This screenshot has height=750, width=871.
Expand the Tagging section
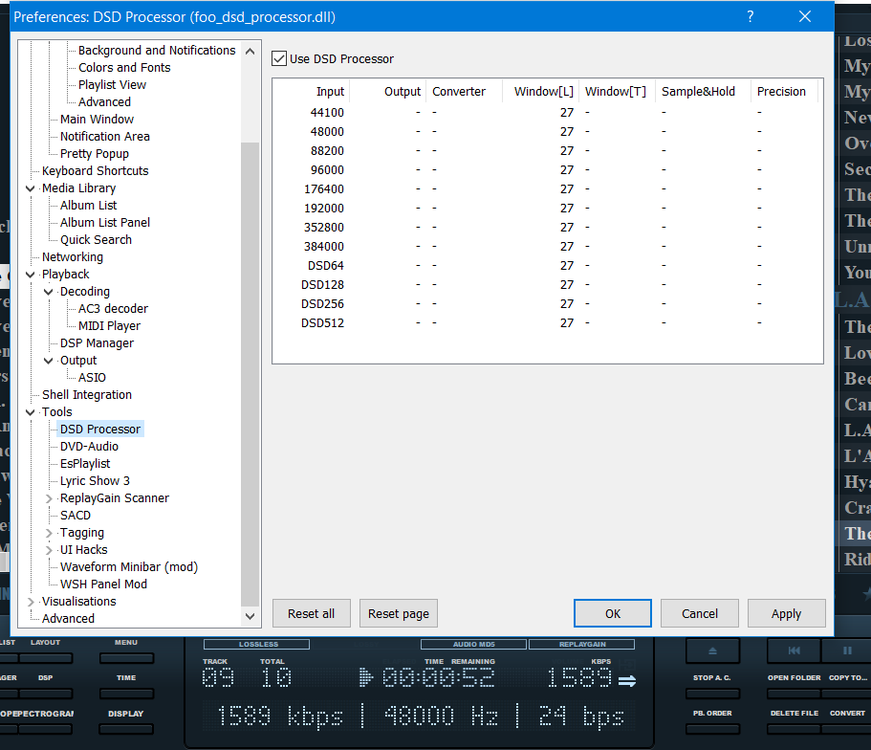pos(48,532)
